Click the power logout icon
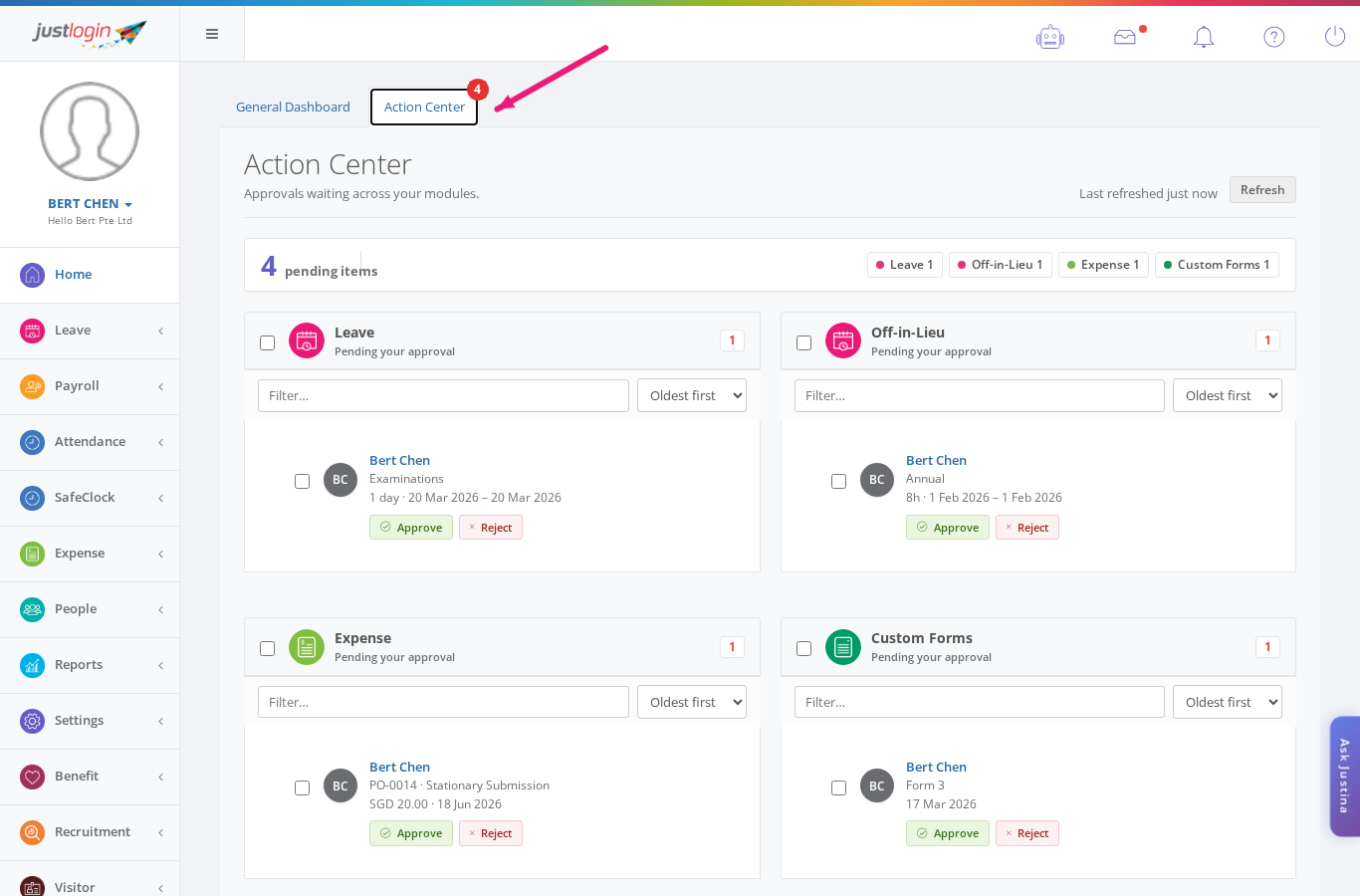The height and width of the screenshot is (896, 1360). click(1335, 37)
